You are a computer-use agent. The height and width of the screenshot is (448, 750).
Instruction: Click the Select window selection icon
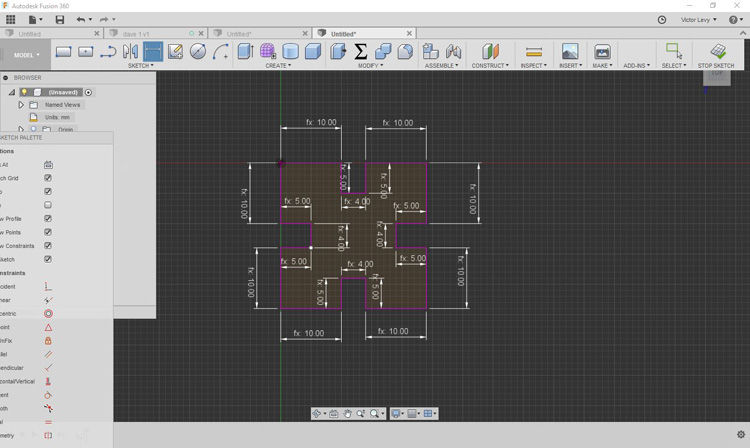pos(674,51)
